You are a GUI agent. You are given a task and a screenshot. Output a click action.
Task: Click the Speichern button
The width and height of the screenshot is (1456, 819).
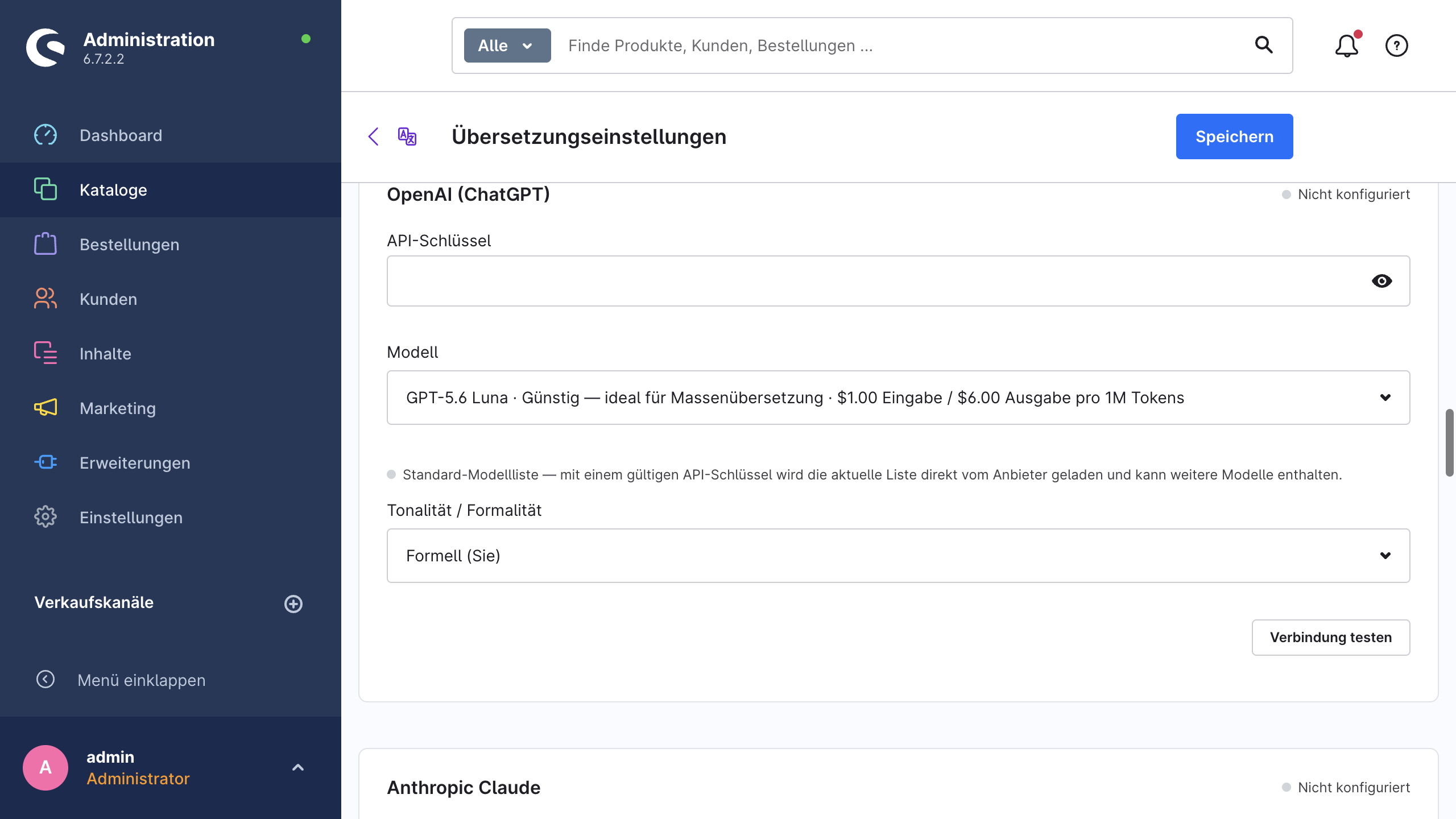[x=1234, y=136]
